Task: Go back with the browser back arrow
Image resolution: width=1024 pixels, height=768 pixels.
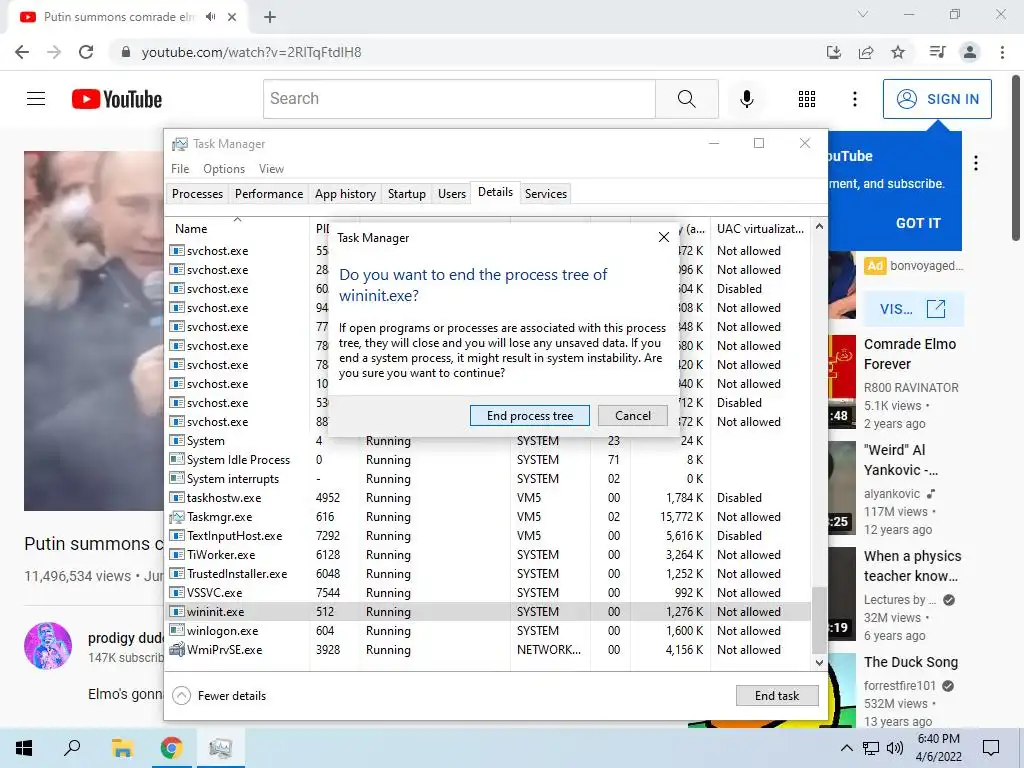Action: 22,52
